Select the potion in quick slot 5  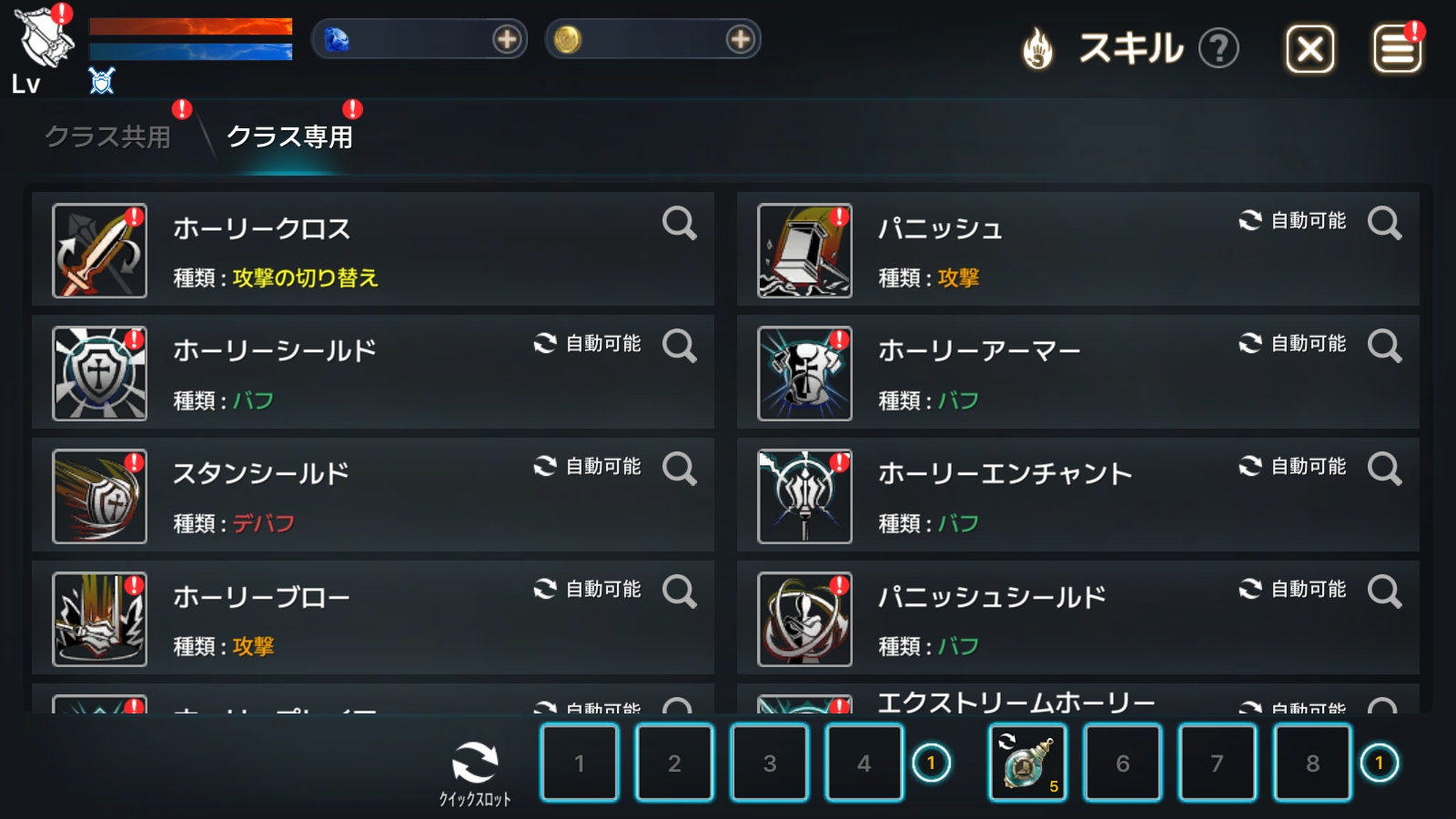1027,763
